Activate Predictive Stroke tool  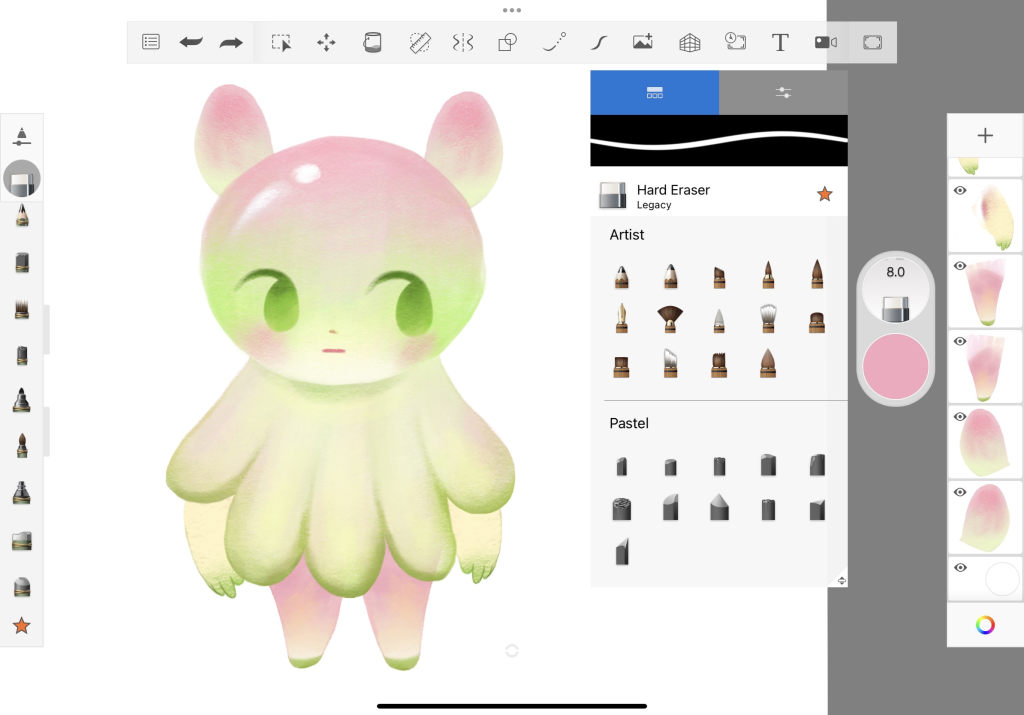(554, 42)
